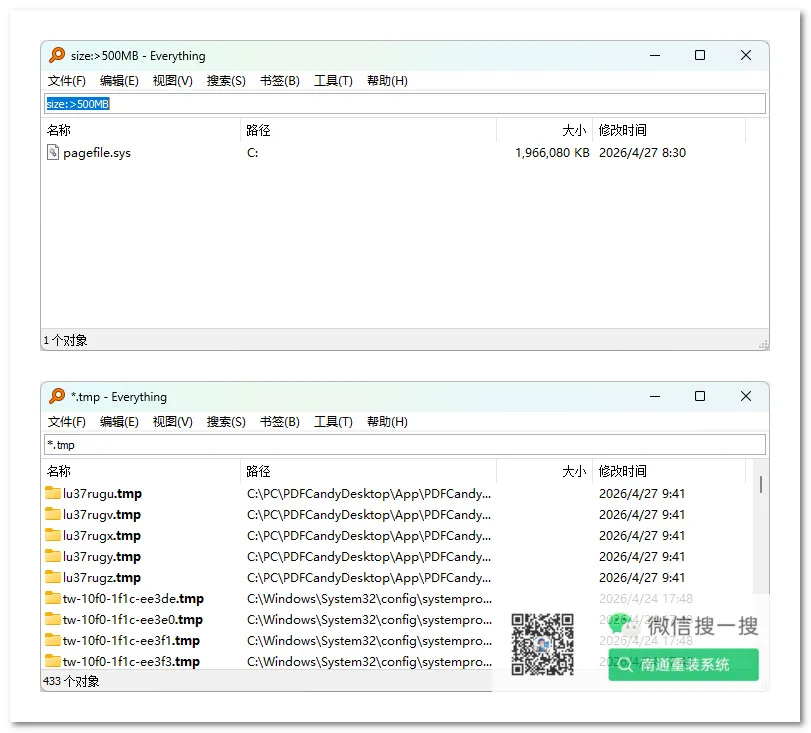
Task: Click folder icon of tw-10f0-1f1c-ee3f1.tmp
Action: pos(53,640)
